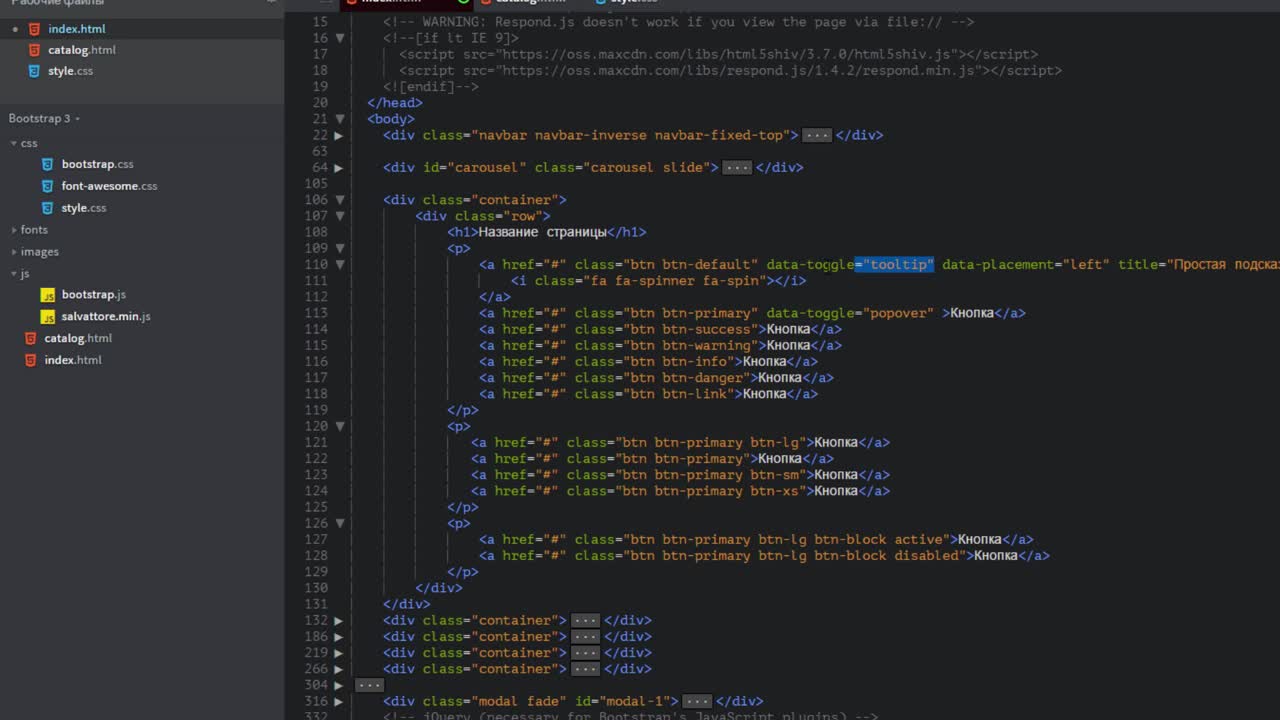Collapse paragraph fold at line 120
1280x720 pixels.
[x=339, y=426]
